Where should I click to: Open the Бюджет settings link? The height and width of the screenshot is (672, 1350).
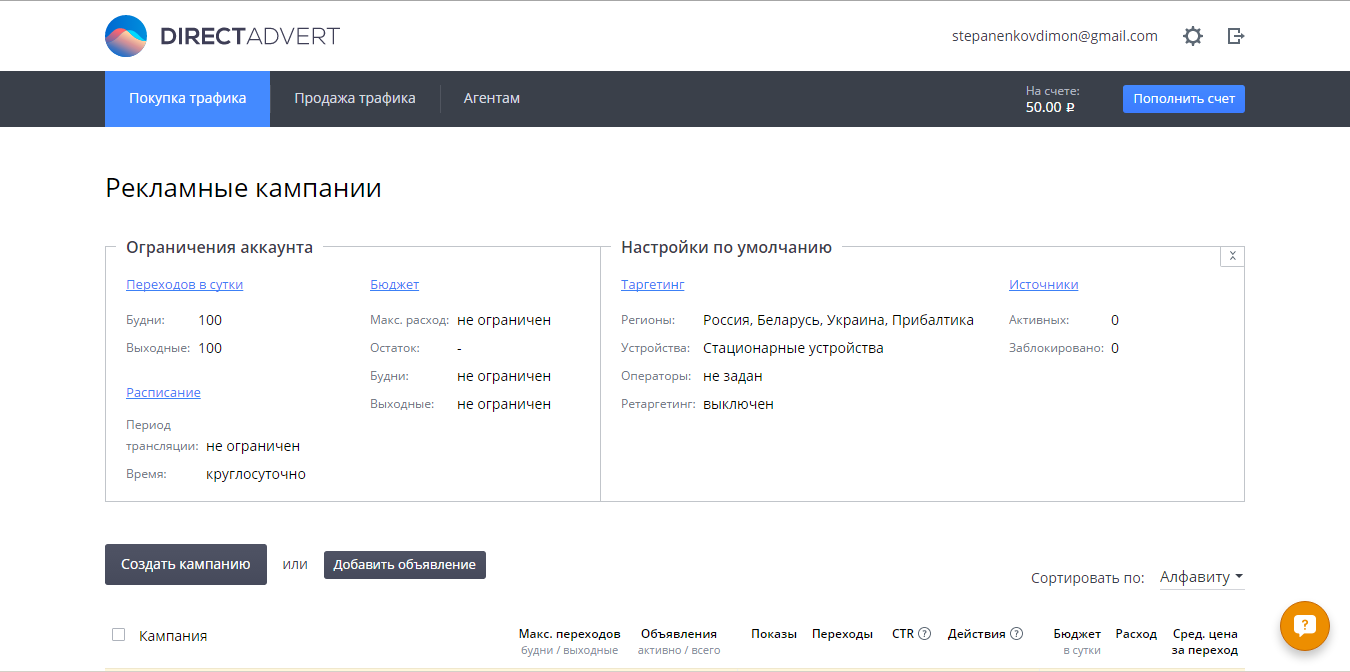394,285
